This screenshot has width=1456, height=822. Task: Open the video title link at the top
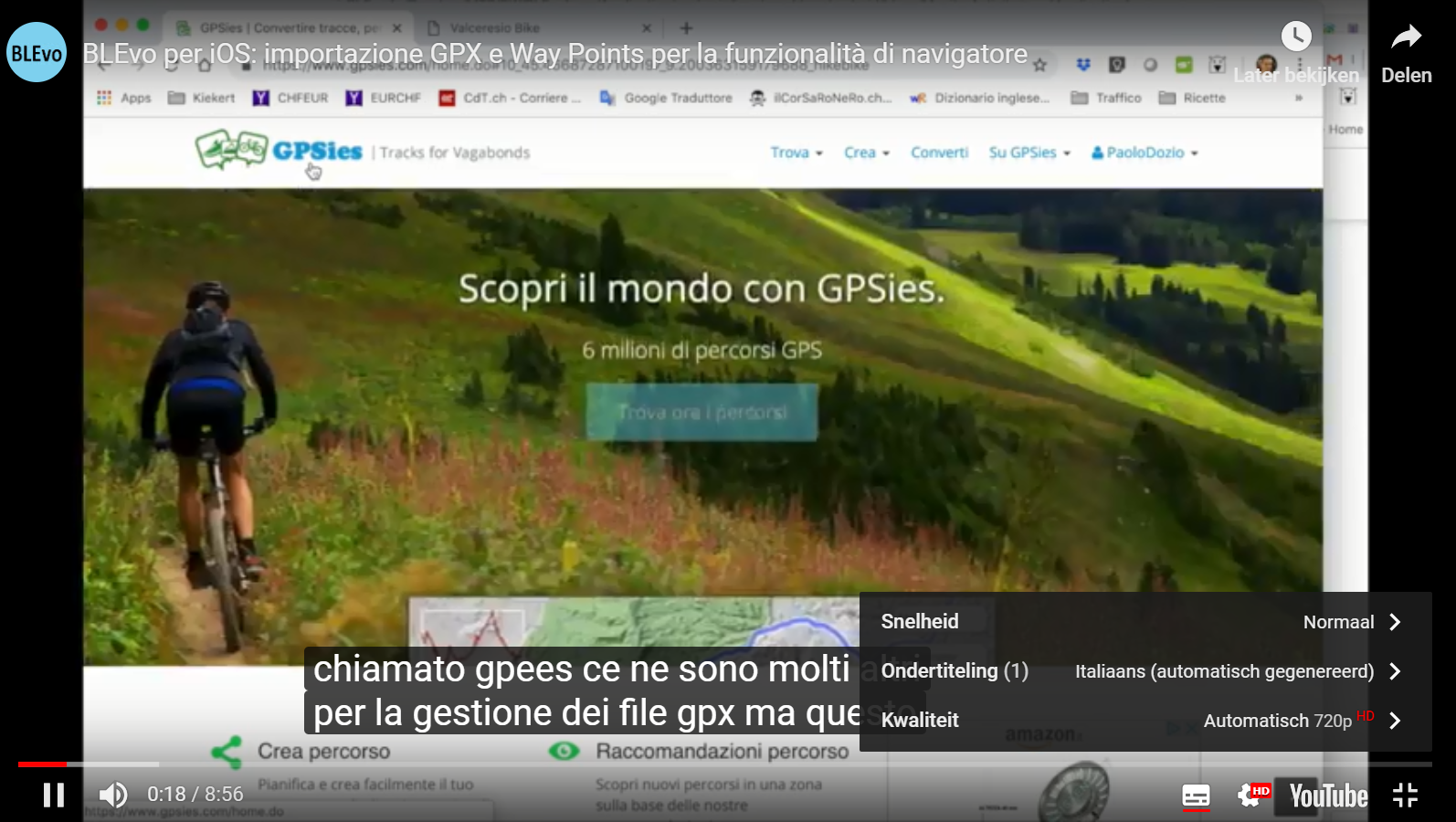[555, 54]
